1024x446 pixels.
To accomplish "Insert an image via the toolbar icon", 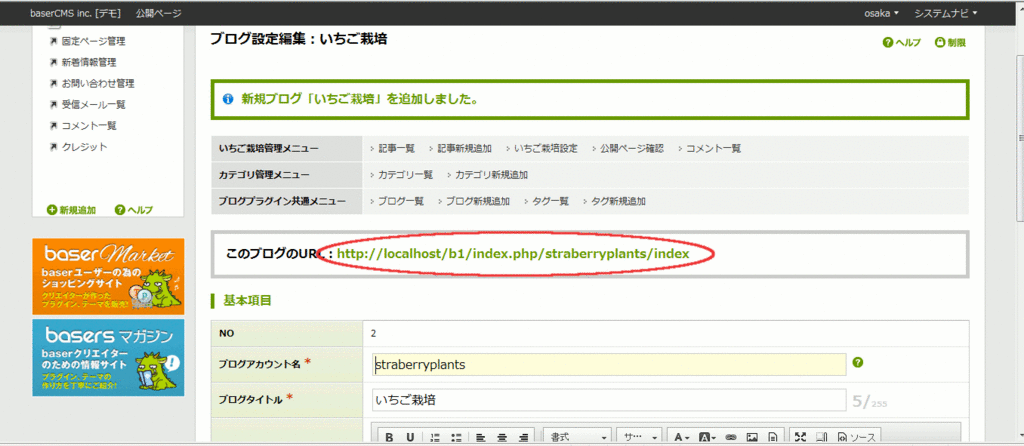I will coord(752,438).
